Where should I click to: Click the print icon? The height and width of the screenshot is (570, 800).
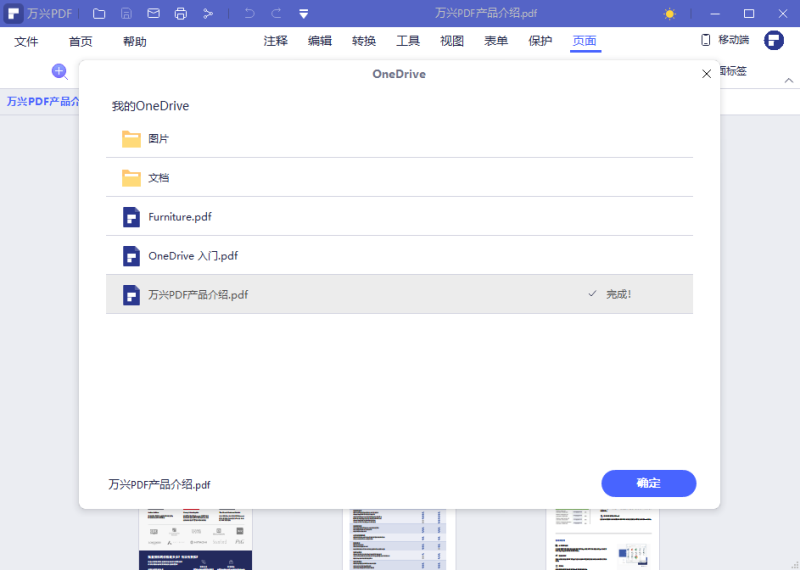181,14
